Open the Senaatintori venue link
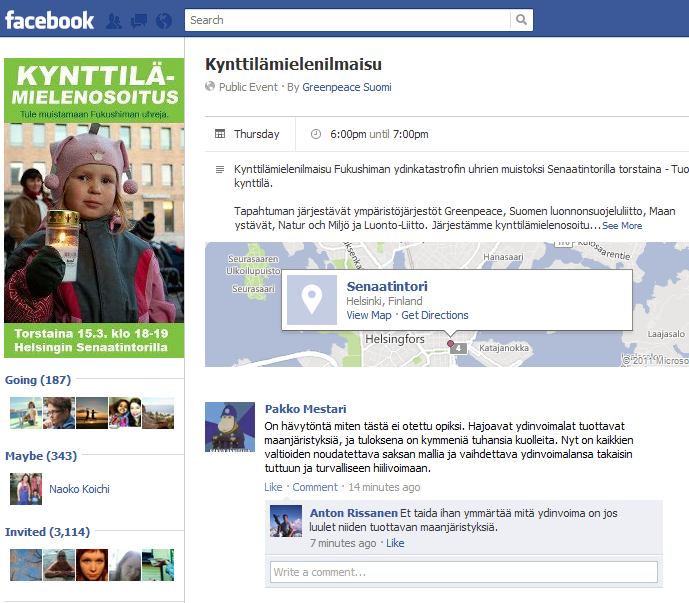 coord(387,287)
